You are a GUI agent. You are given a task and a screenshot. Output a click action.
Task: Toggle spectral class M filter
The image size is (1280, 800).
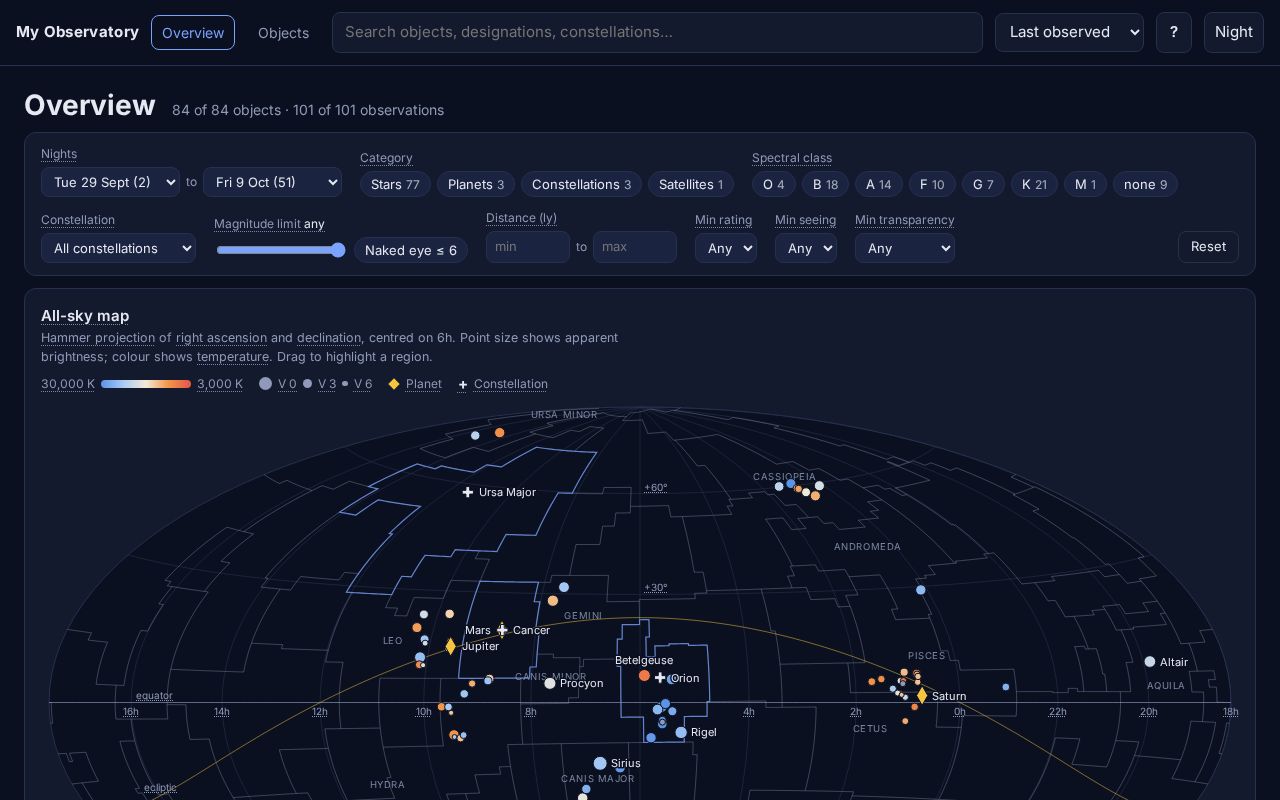tap(1085, 184)
